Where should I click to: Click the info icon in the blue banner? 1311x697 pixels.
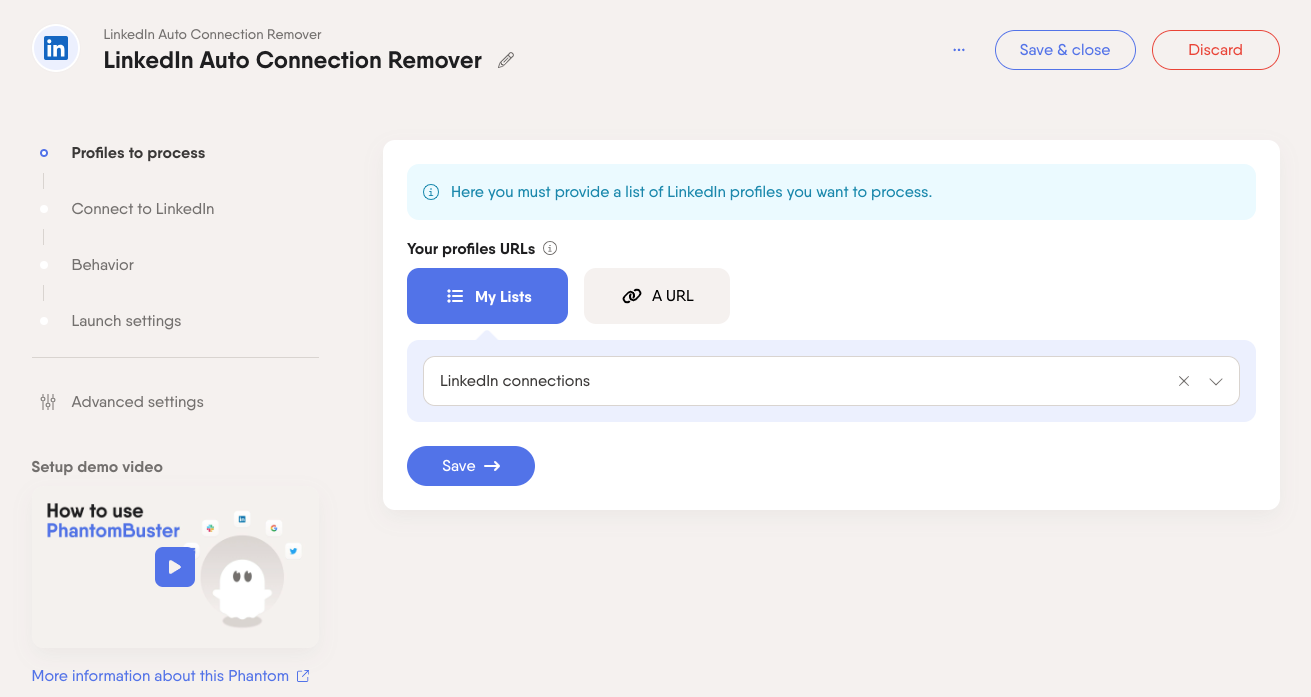tap(431, 192)
